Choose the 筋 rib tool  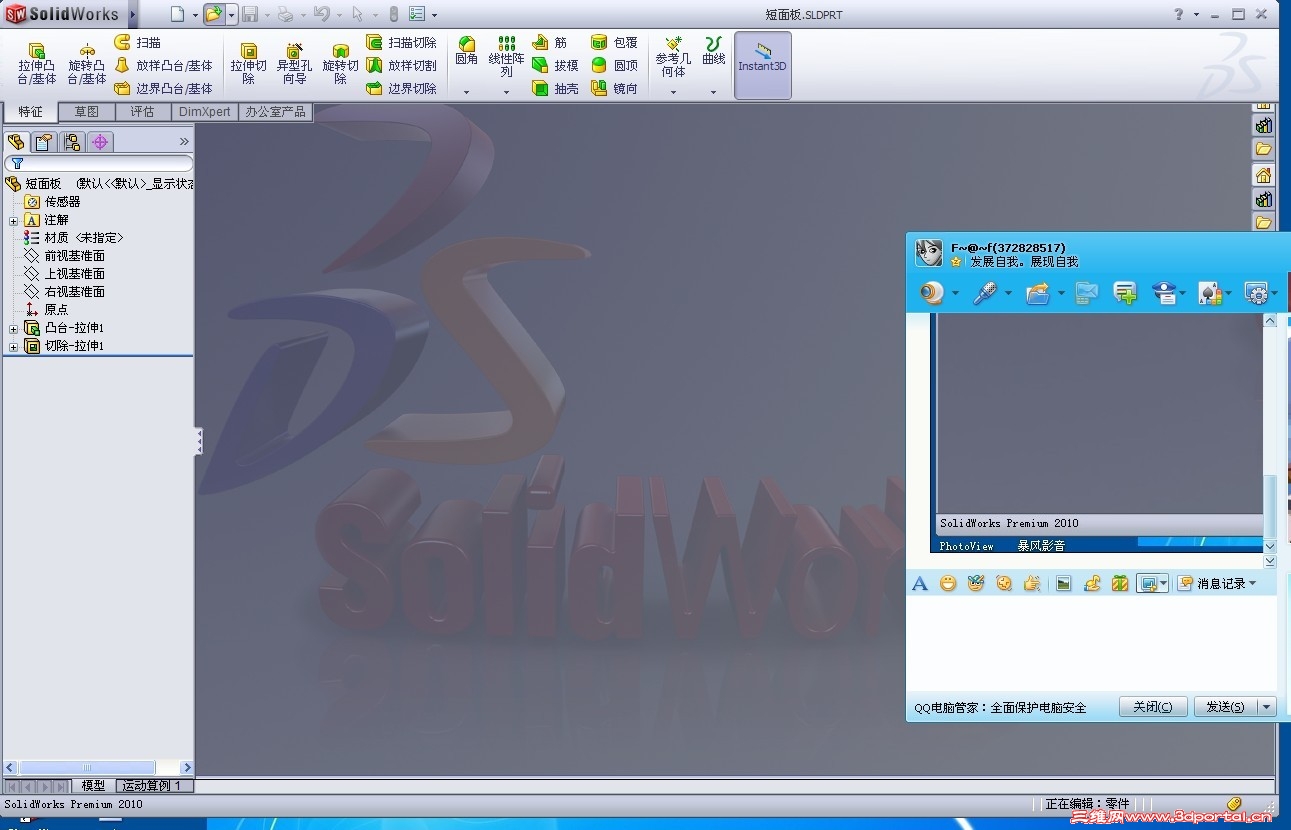click(x=549, y=42)
